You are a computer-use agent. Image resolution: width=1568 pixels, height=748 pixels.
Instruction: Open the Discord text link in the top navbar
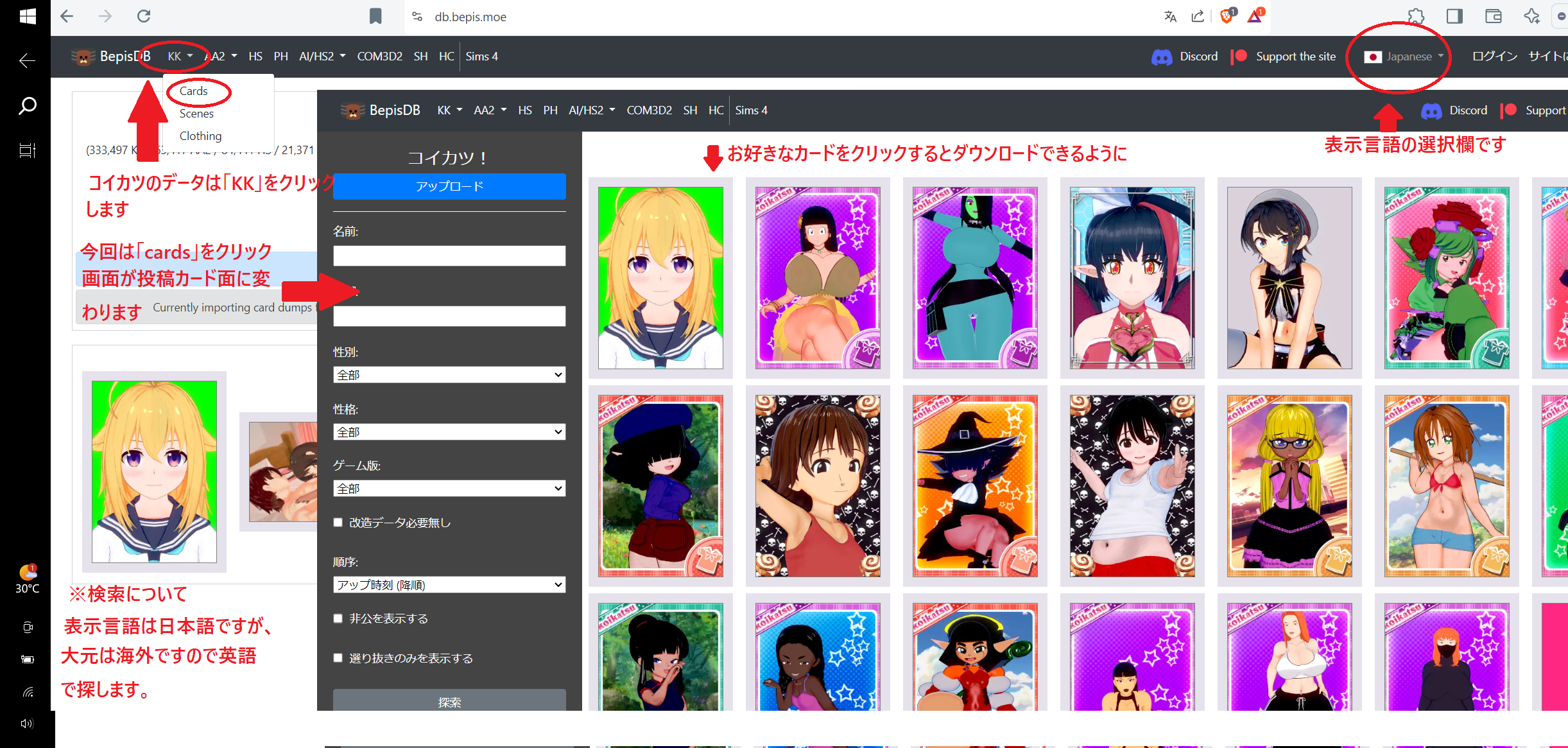(x=1198, y=57)
